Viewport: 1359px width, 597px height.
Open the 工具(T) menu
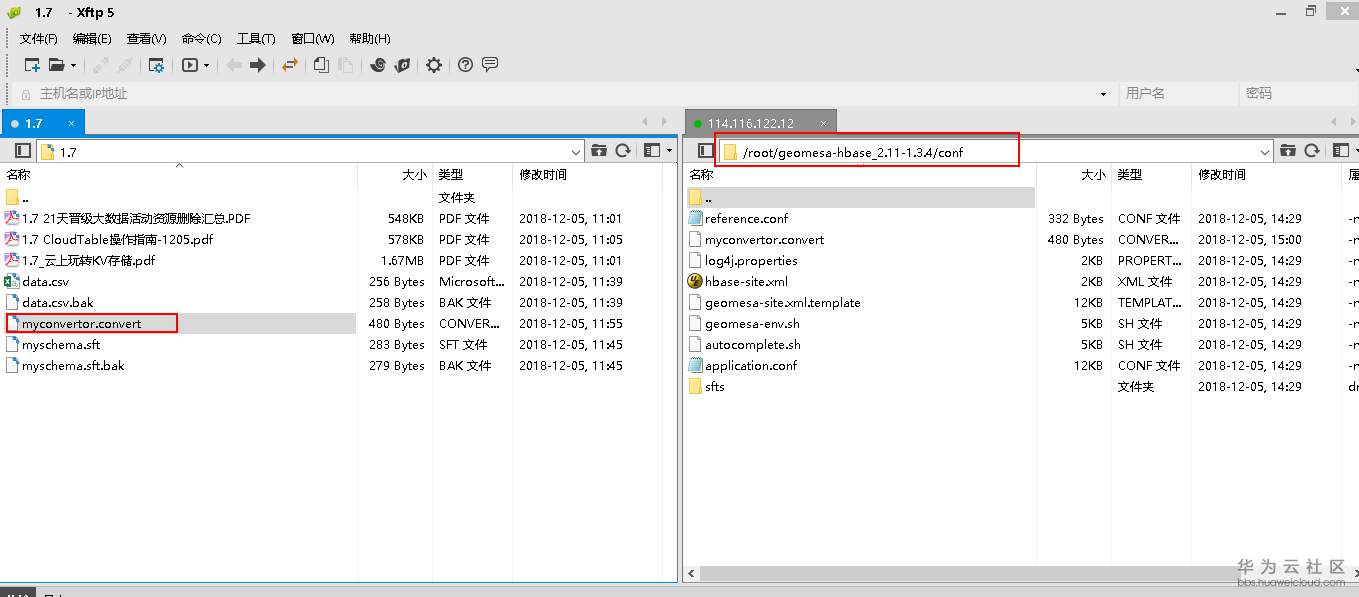point(255,39)
